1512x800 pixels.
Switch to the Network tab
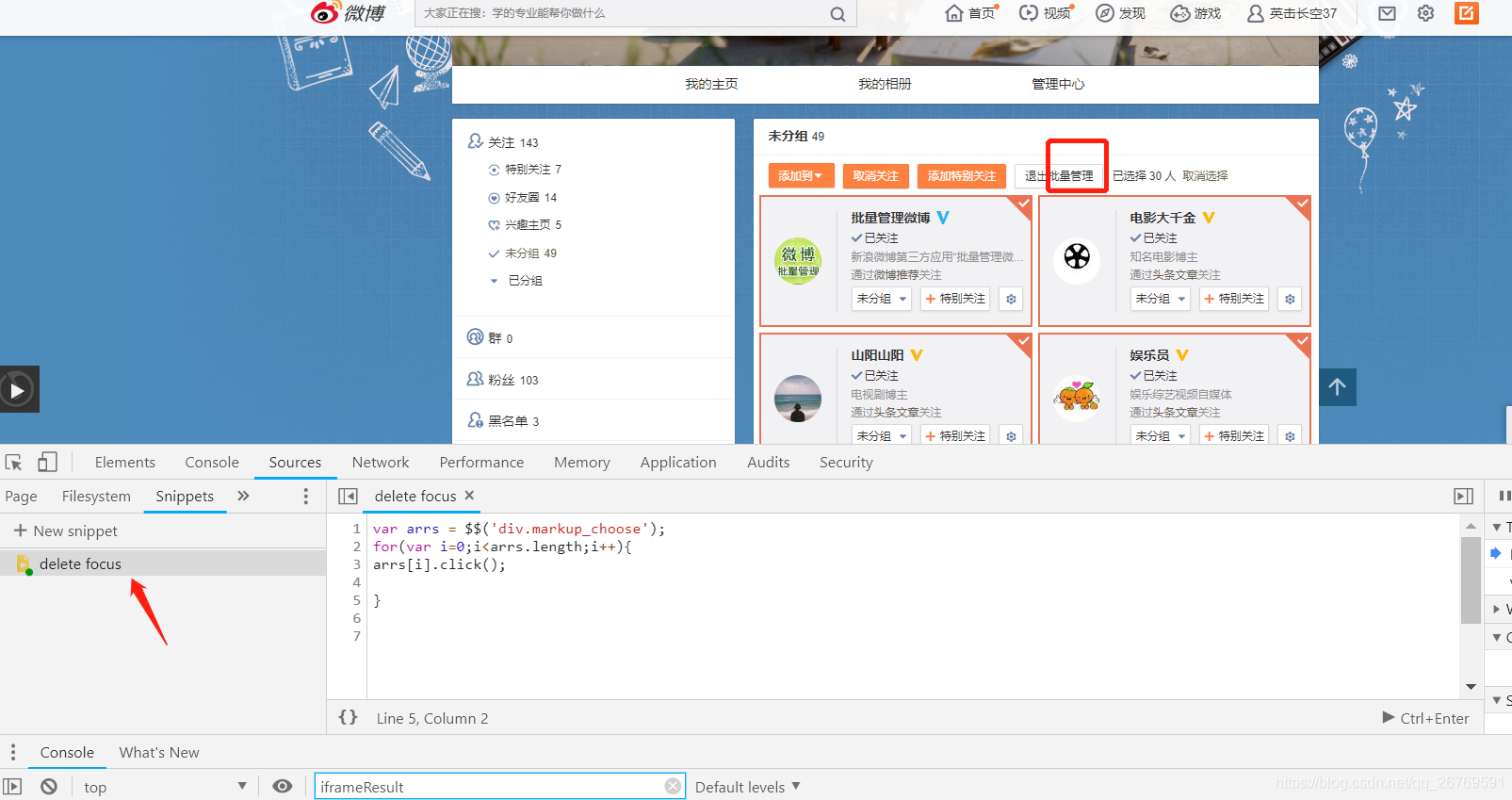tap(381, 462)
